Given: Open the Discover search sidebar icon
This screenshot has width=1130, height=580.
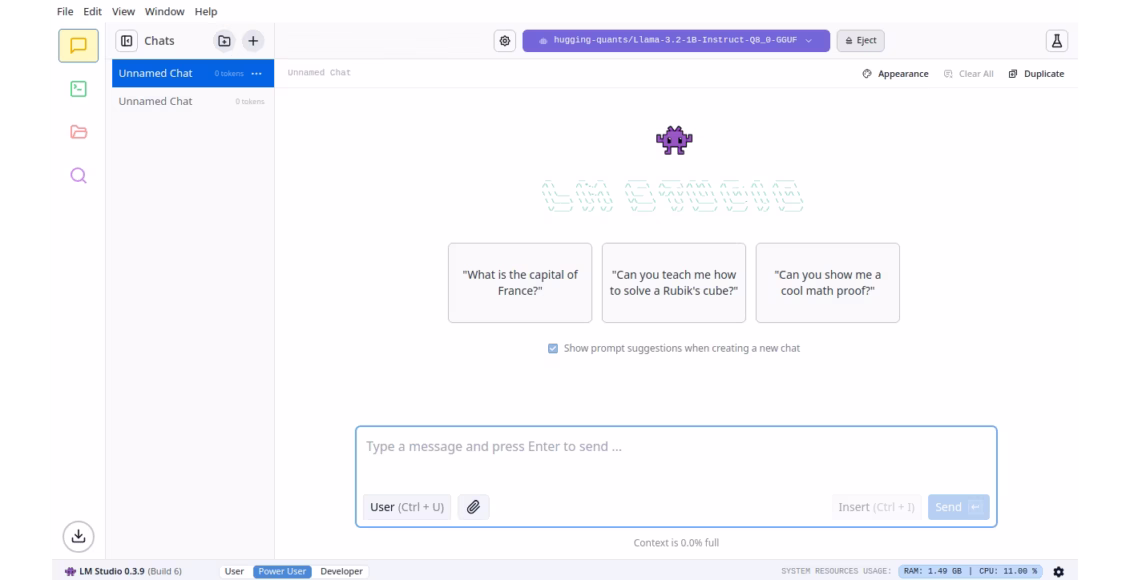Looking at the screenshot, I should tap(79, 175).
